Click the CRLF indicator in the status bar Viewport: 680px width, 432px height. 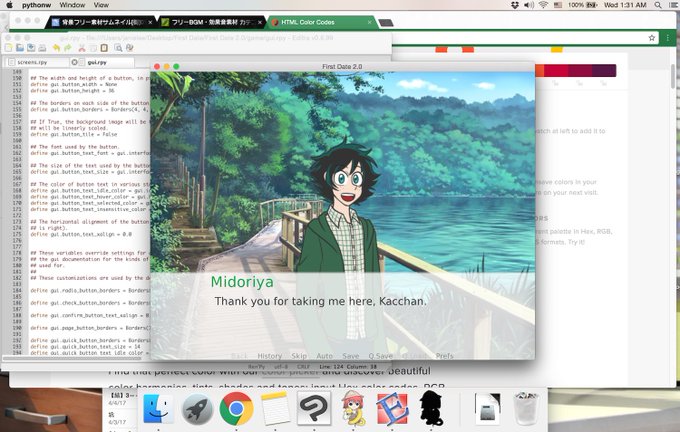coord(304,367)
